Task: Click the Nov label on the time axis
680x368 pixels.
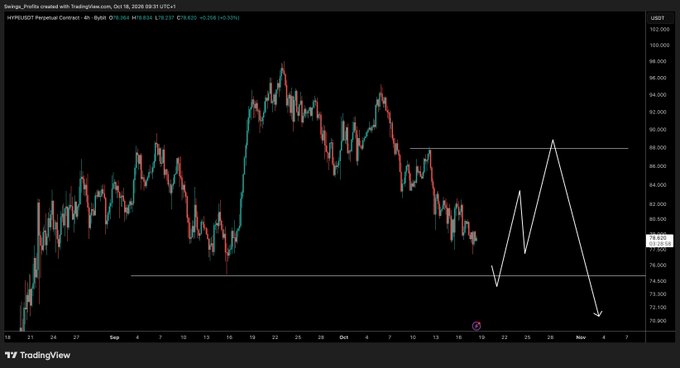Action: coord(581,337)
